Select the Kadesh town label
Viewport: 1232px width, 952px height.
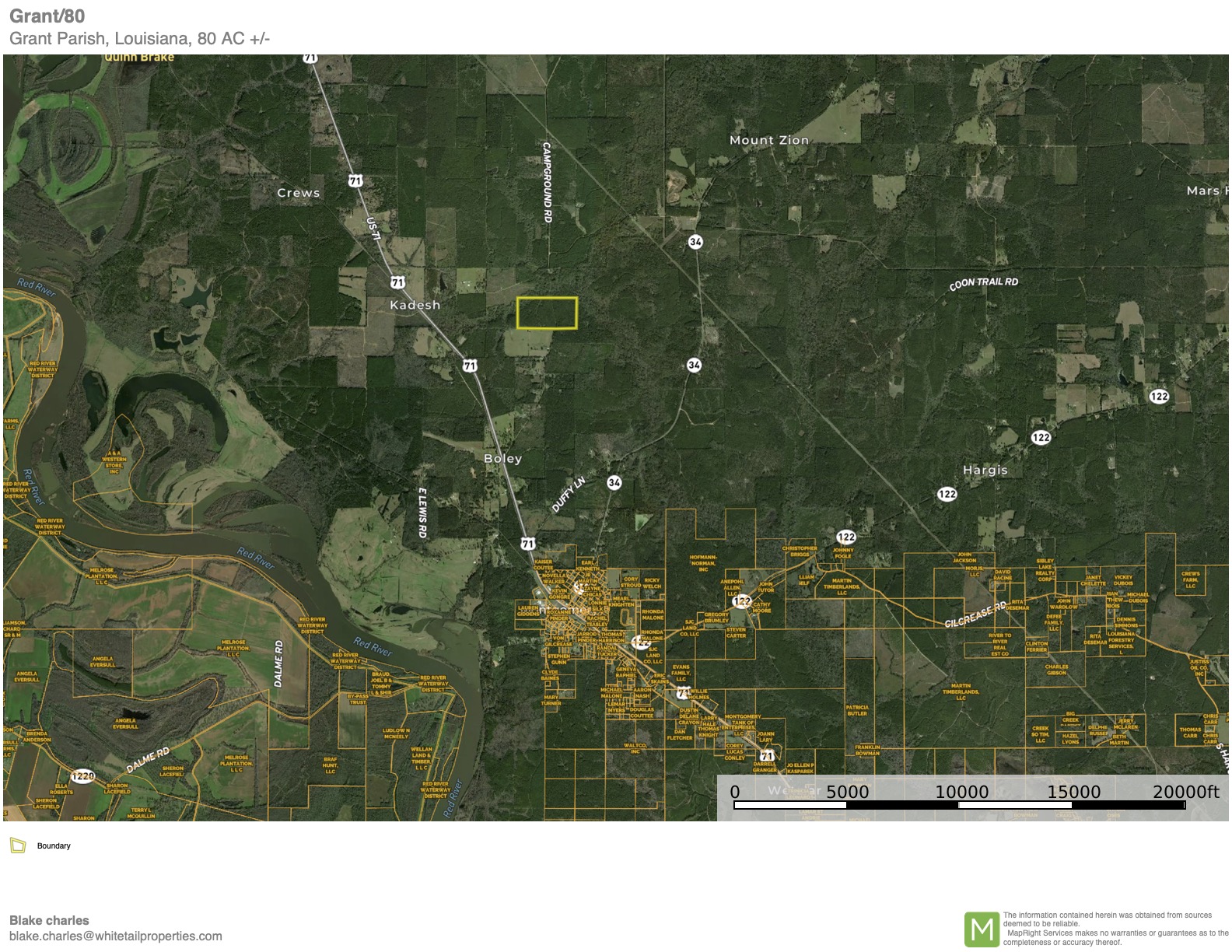(x=415, y=305)
